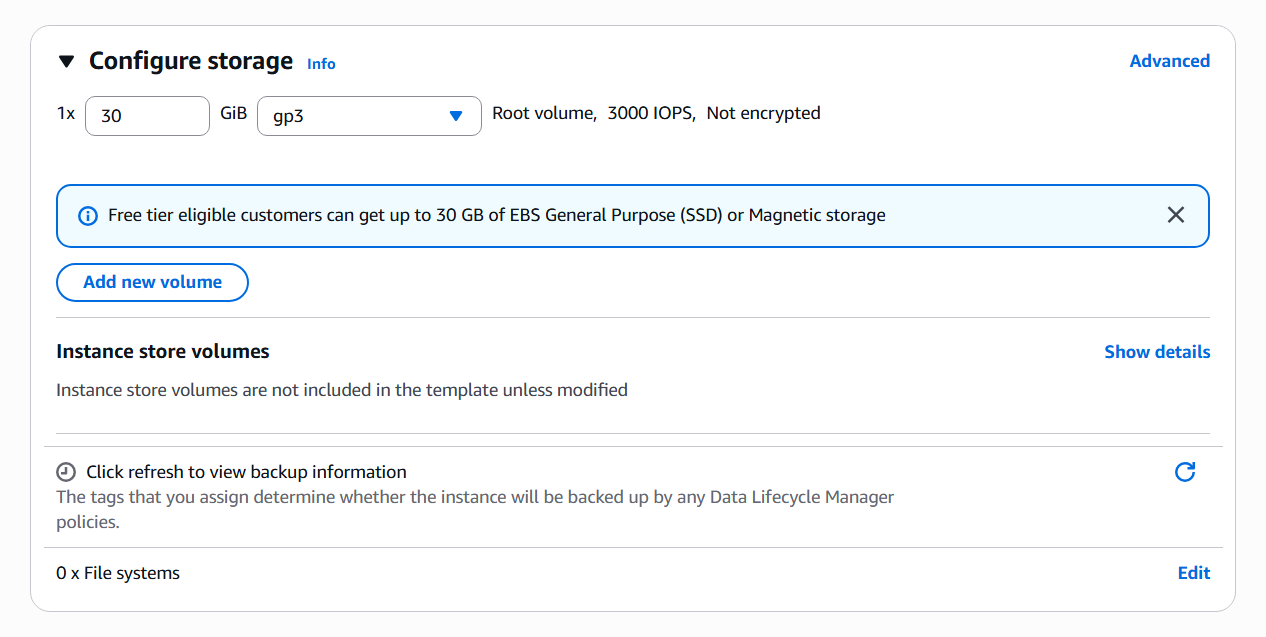
Task: Edit the file systems
Action: 1194,573
